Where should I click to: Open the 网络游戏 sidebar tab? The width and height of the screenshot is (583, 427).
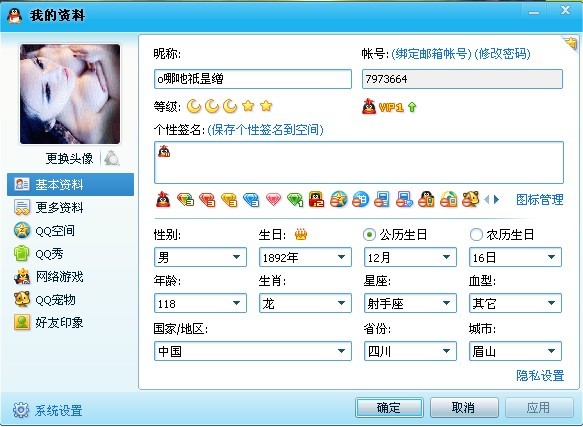point(70,277)
